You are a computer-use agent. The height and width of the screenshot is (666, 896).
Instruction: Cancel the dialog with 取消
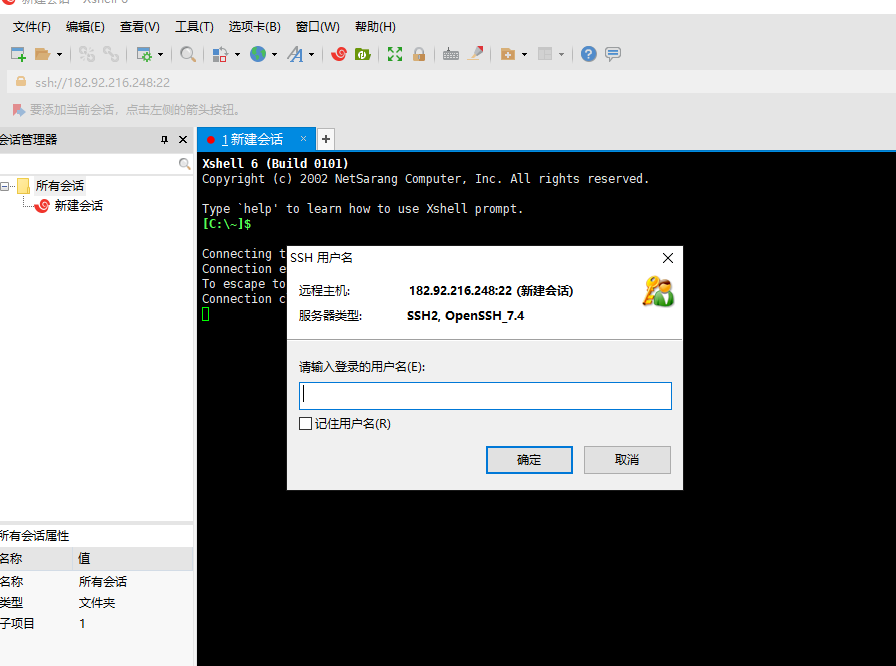coord(627,460)
